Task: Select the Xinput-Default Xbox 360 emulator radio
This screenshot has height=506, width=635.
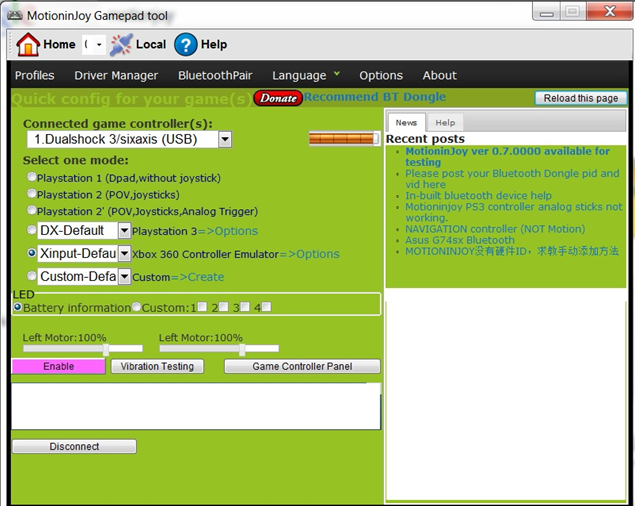Action: (x=32, y=253)
